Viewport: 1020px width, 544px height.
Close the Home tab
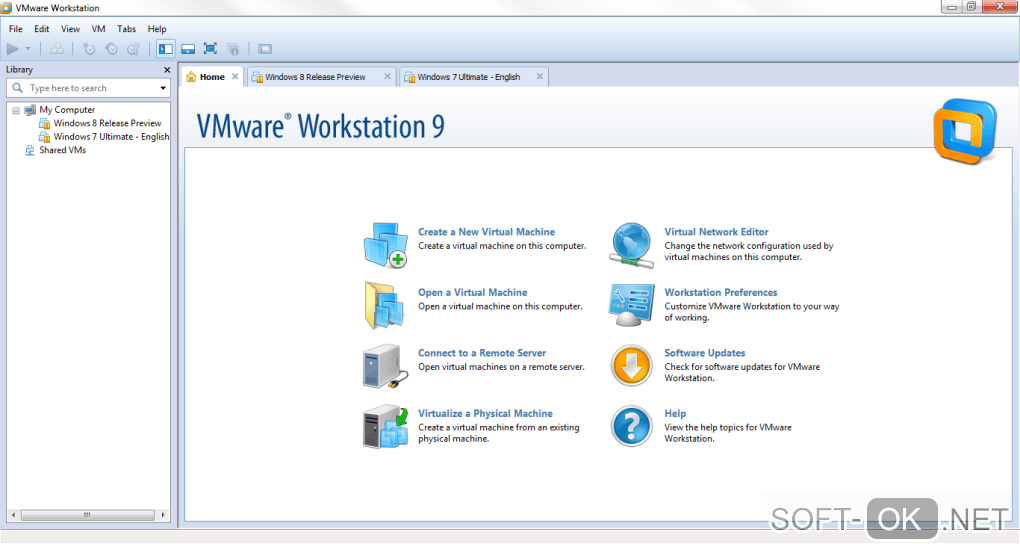point(235,76)
